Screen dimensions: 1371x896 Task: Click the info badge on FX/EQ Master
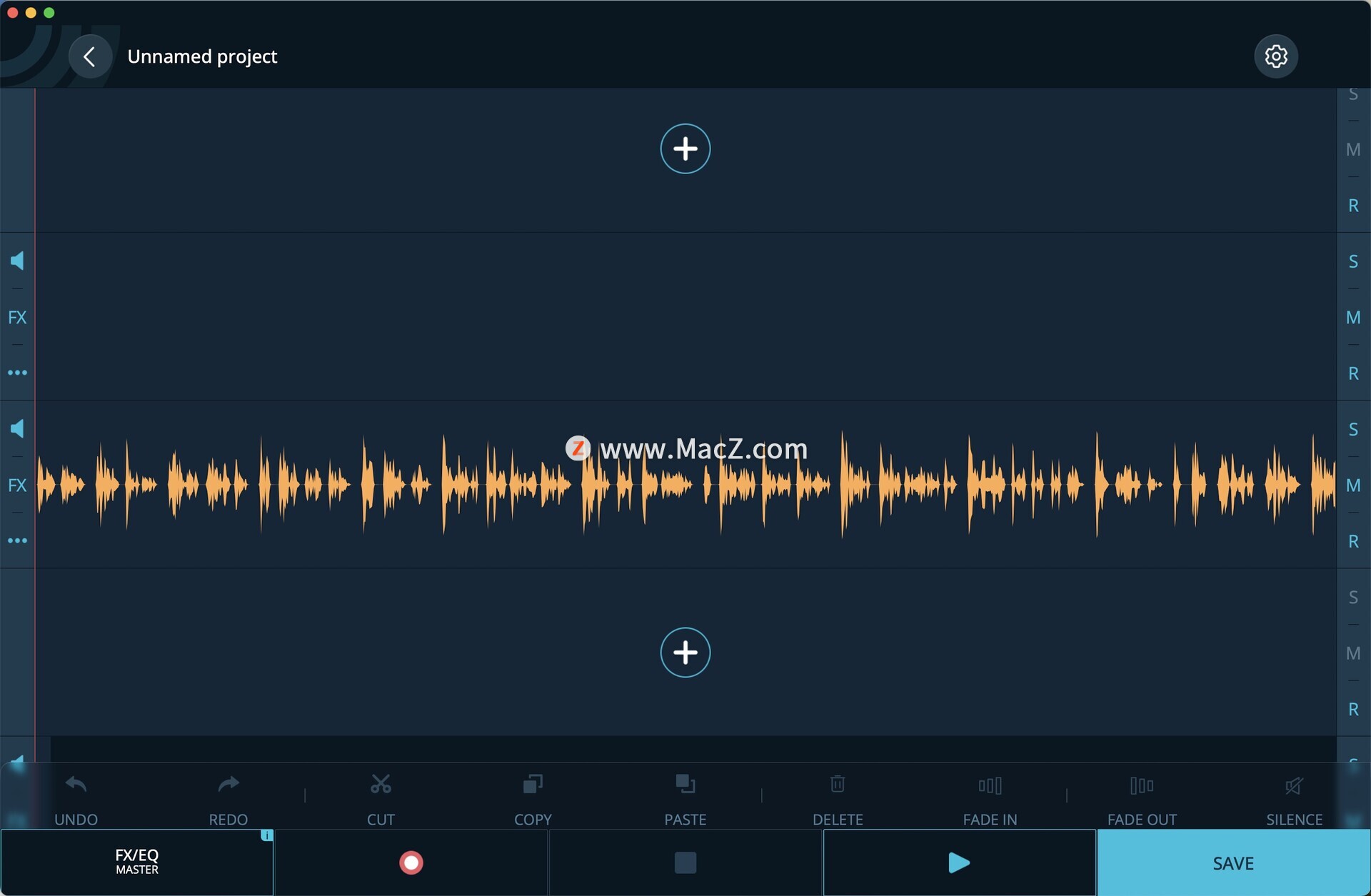click(267, 835)
